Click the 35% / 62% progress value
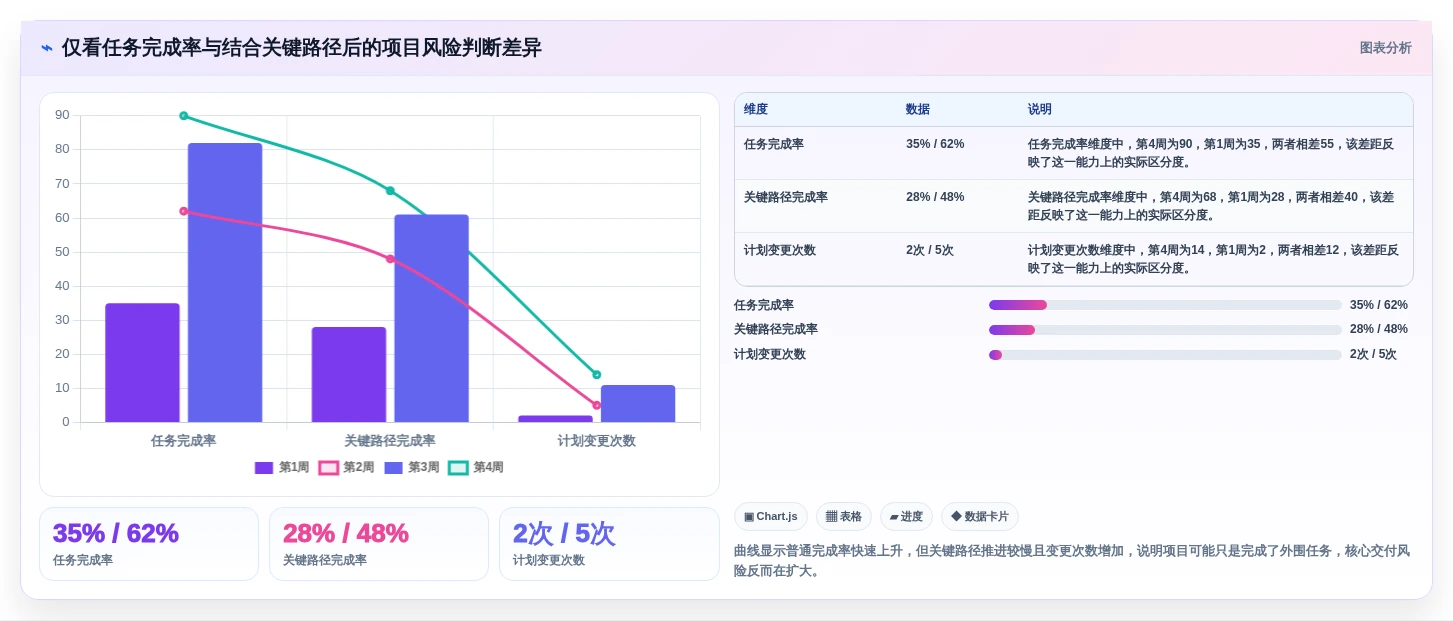Screen dimensions: 1453x621 coord(1379,305)
